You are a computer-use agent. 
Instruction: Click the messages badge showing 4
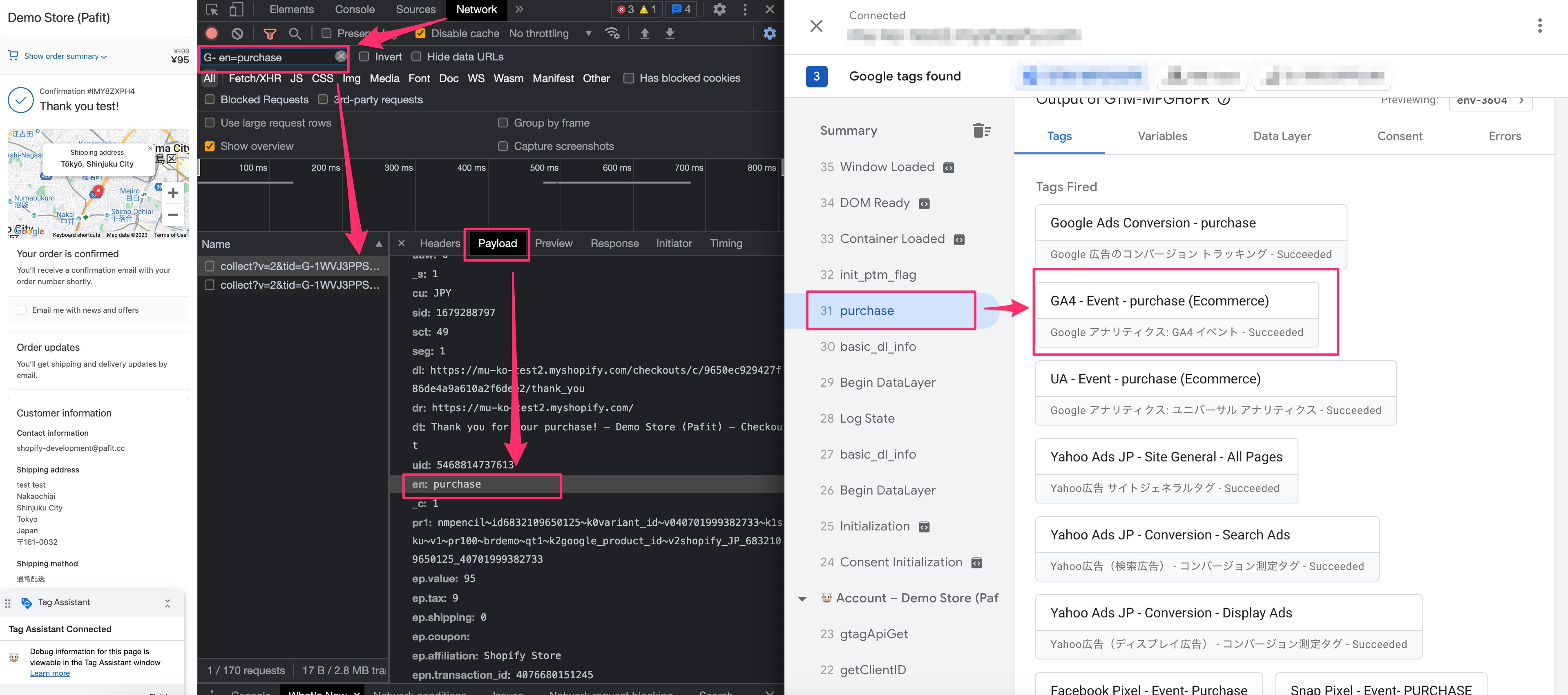point(681,9)
